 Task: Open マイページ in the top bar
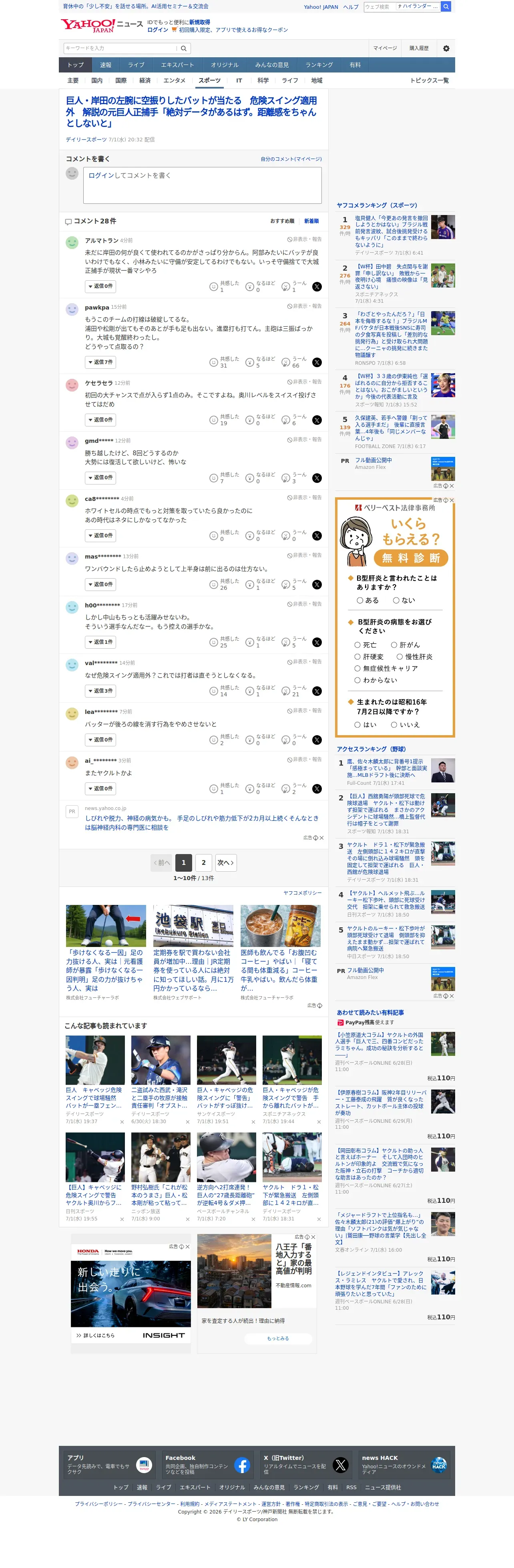tap(385, 48)
